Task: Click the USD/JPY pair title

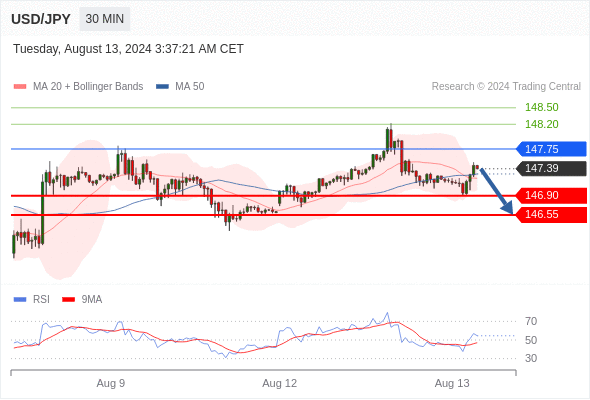Action: [41, 19]
